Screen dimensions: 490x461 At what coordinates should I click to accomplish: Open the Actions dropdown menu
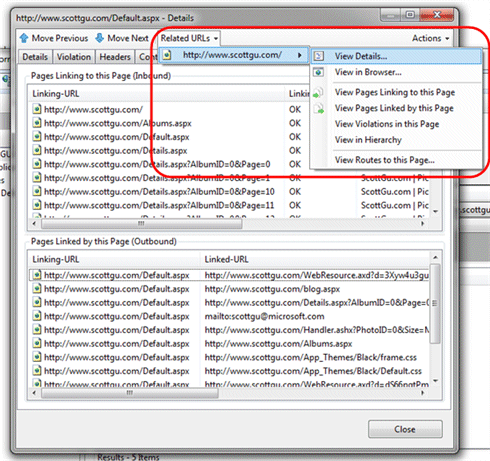click(x=431, y=38)
